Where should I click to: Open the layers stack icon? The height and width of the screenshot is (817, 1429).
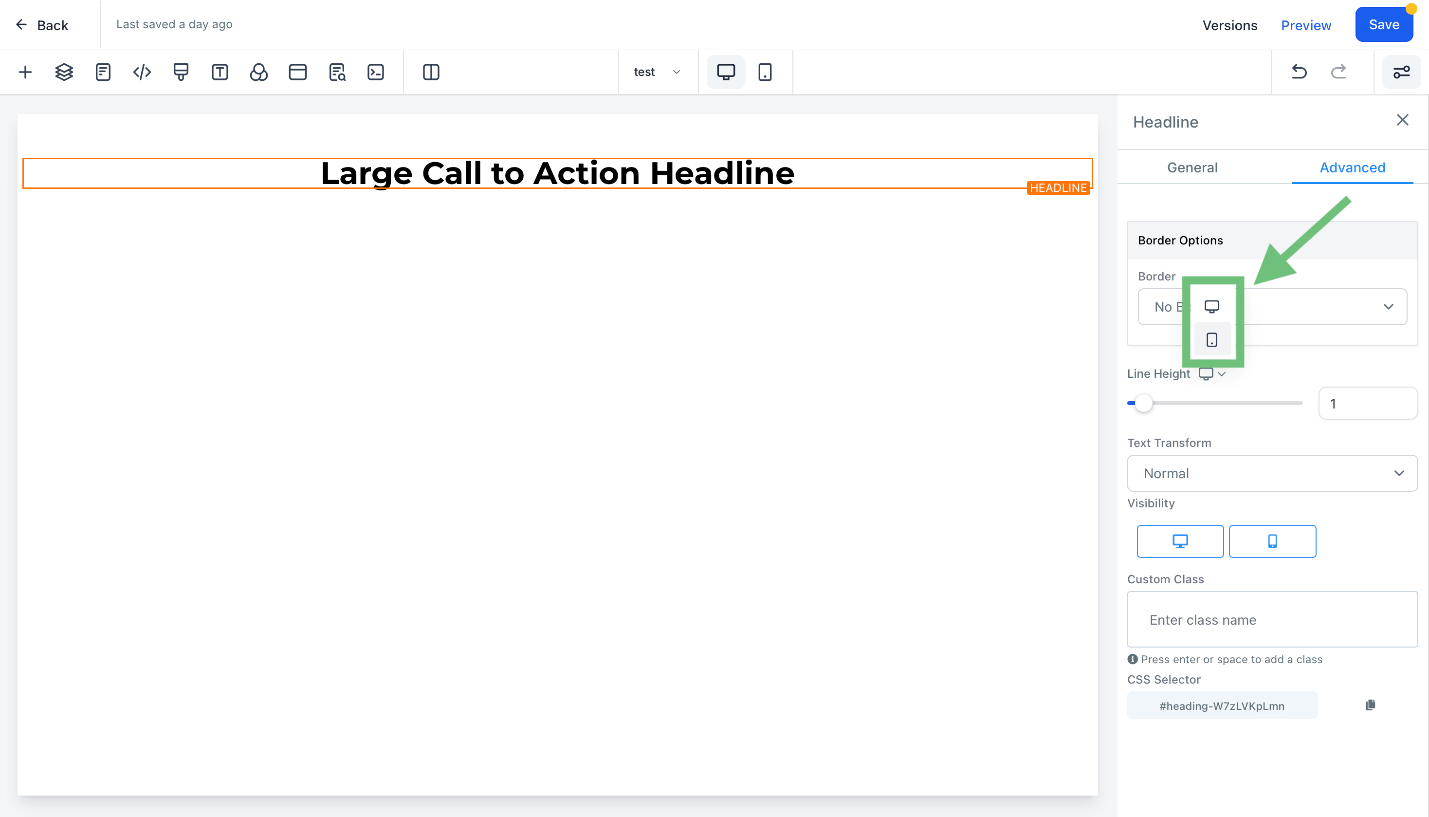point(64,72)
